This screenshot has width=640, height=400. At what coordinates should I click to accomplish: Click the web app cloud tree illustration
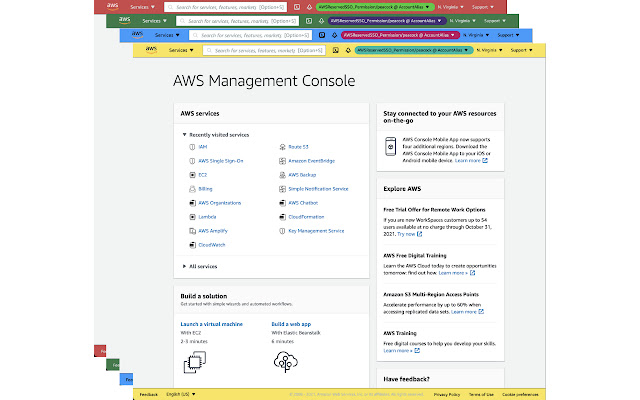(286, 362)
